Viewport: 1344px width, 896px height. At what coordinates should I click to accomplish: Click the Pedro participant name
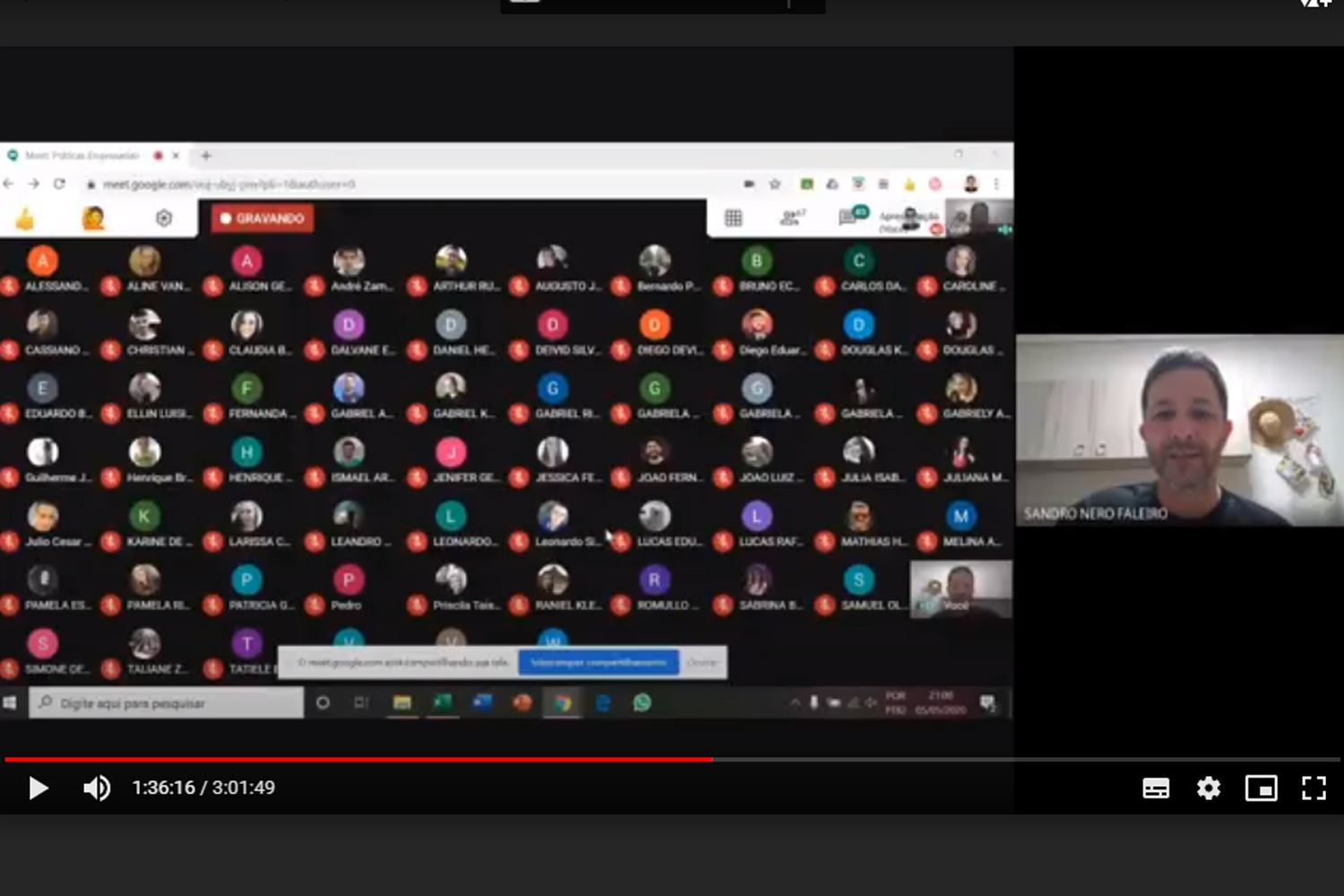(x=347, y=606)
